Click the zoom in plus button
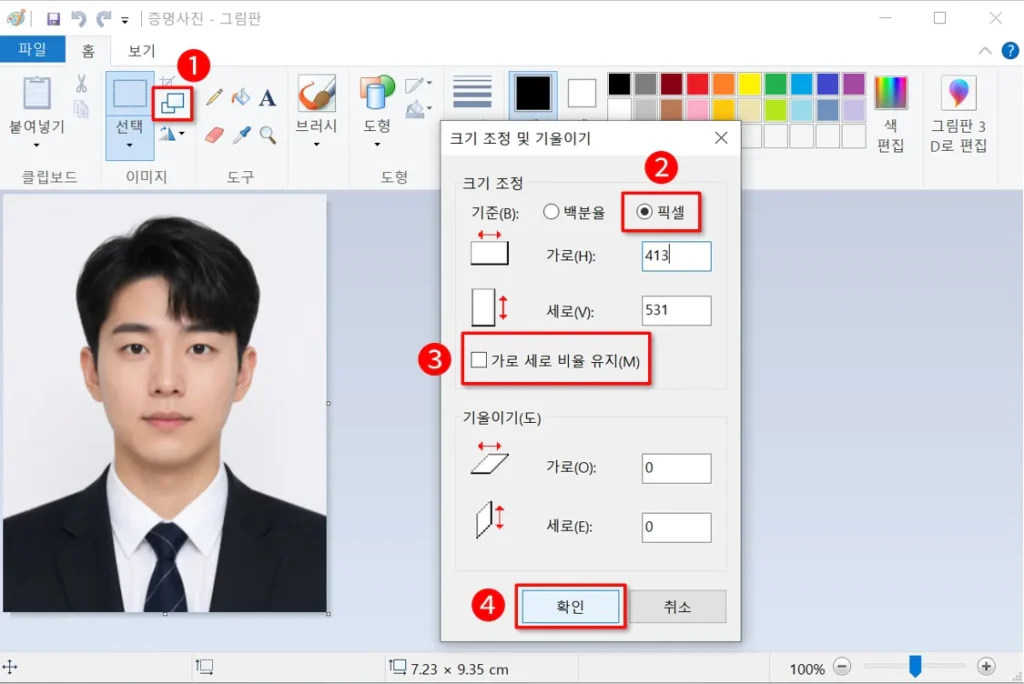This screenshot has width=1024, height=684. click(986, 666)
